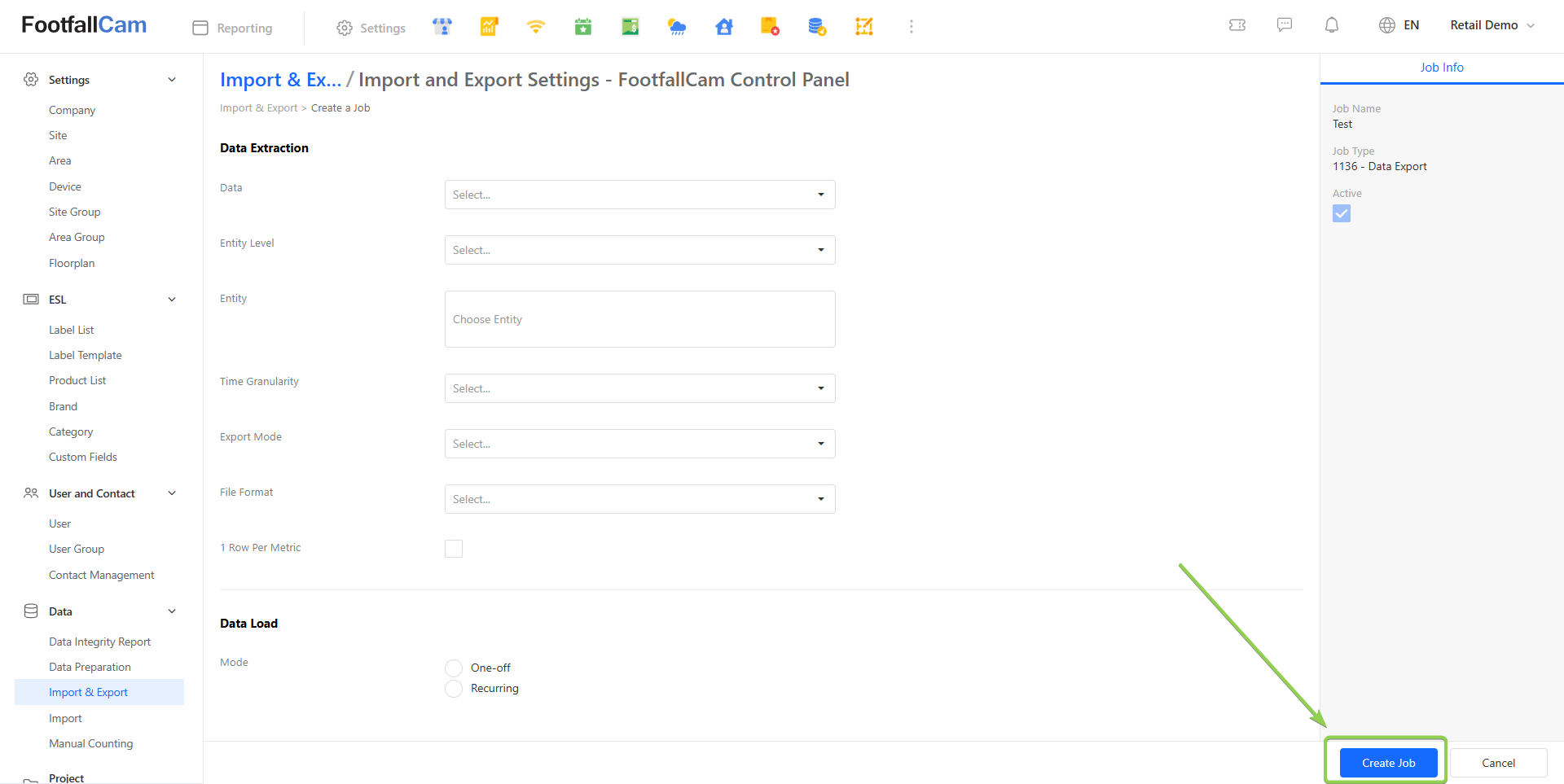The height and width of the screenshot is (784, 1564).
Task: Select the Recurring mode radio button
Action: [454, 689]
